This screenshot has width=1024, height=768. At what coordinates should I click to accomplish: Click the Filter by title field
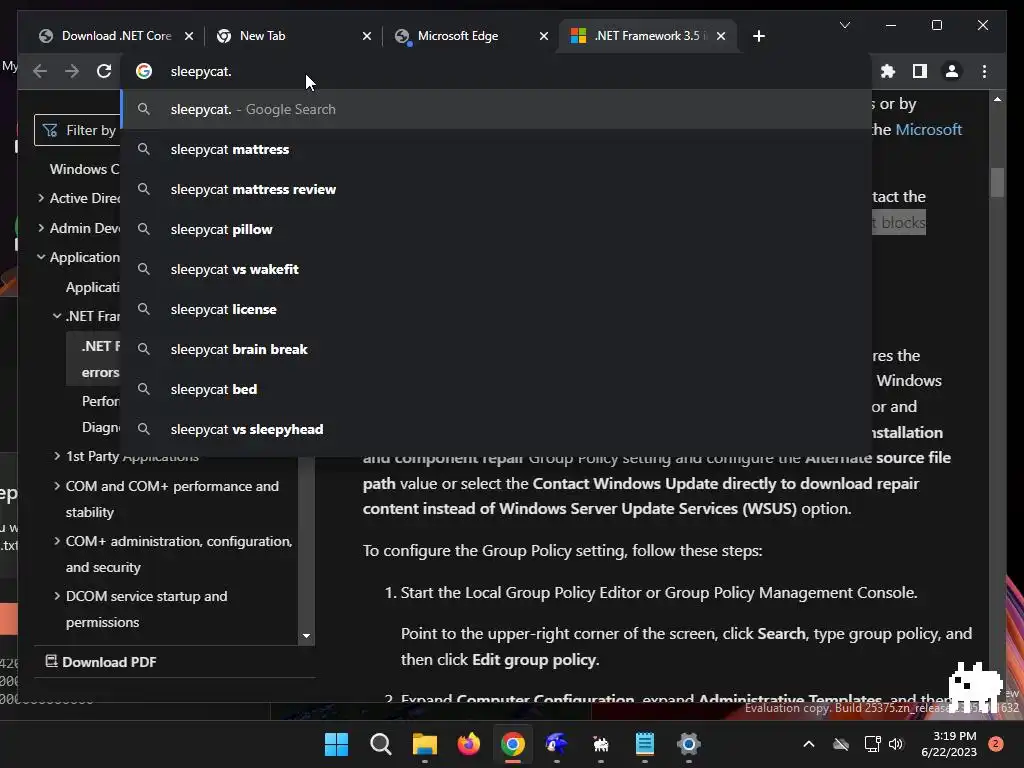[78, 130]
